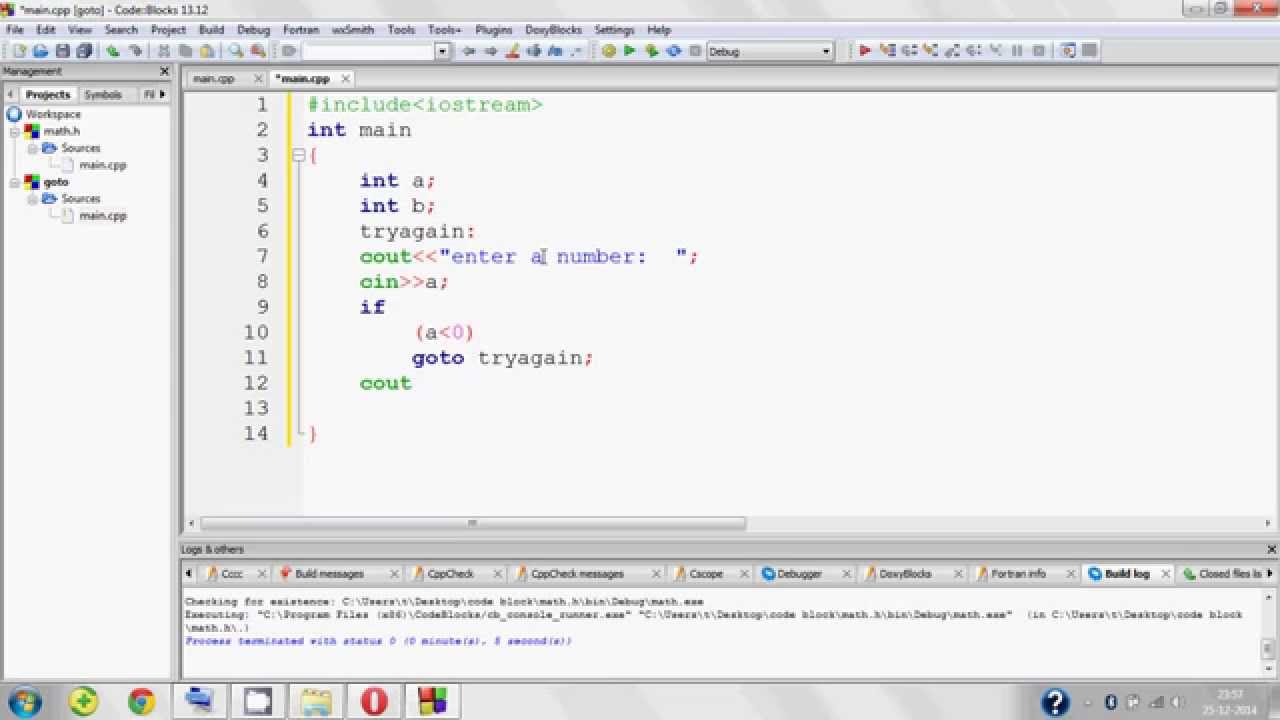The image size is (1280, 720).
Task: Collapse the math.h project tree node
Action: (15, 131)
